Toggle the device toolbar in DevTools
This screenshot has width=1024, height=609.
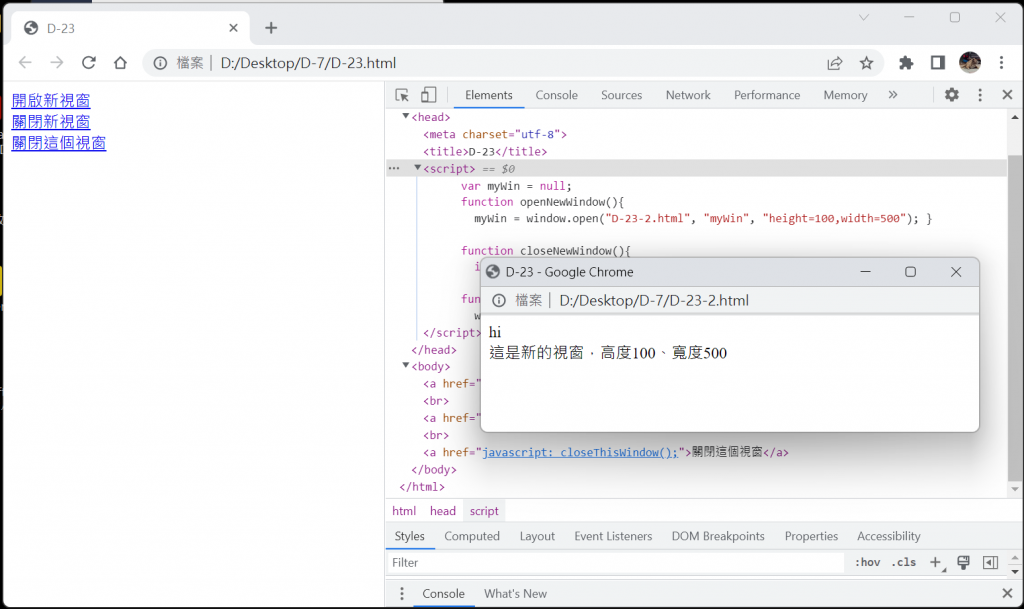[x=428, y=95]
